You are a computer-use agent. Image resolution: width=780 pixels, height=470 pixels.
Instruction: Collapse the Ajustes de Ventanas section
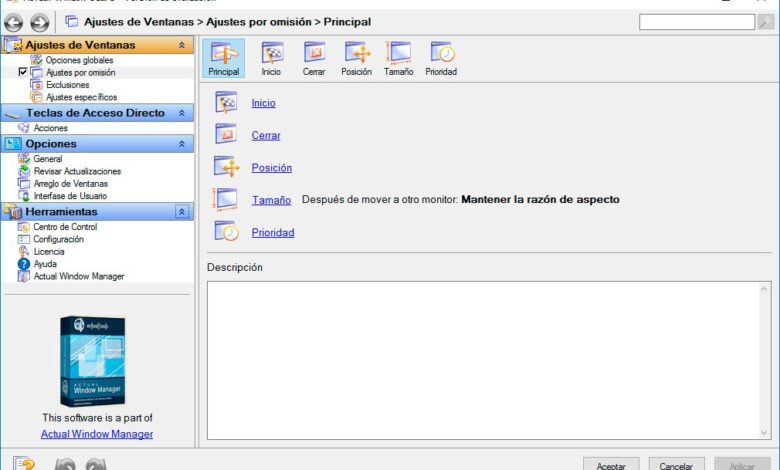(182, 45)
